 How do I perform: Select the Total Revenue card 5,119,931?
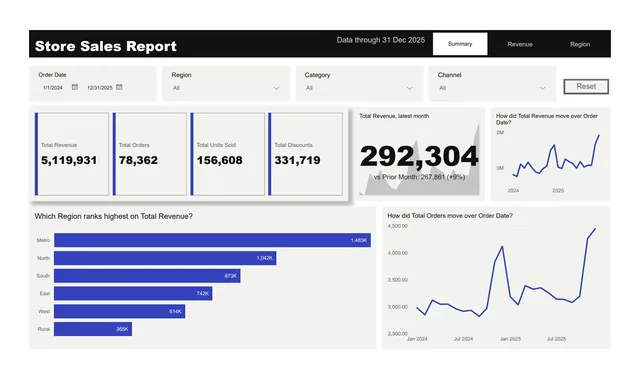(x=72, y=154)
